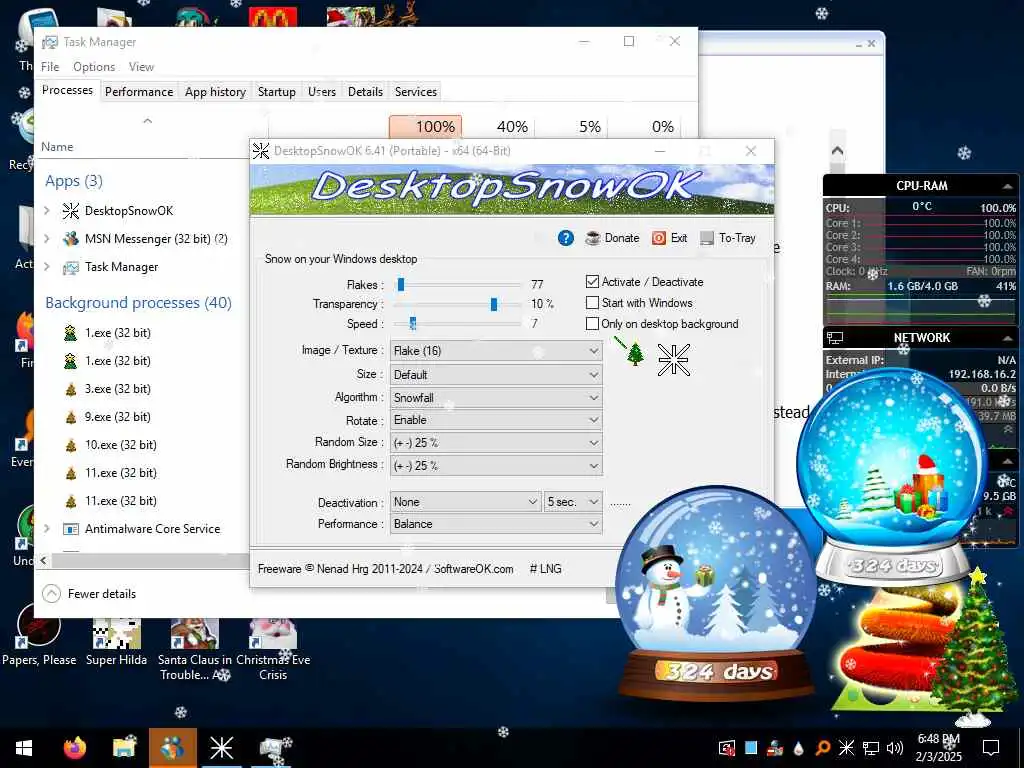Switch to the Startup tab
Viewport: 1024px width, 768px height.
pos(276,91)
